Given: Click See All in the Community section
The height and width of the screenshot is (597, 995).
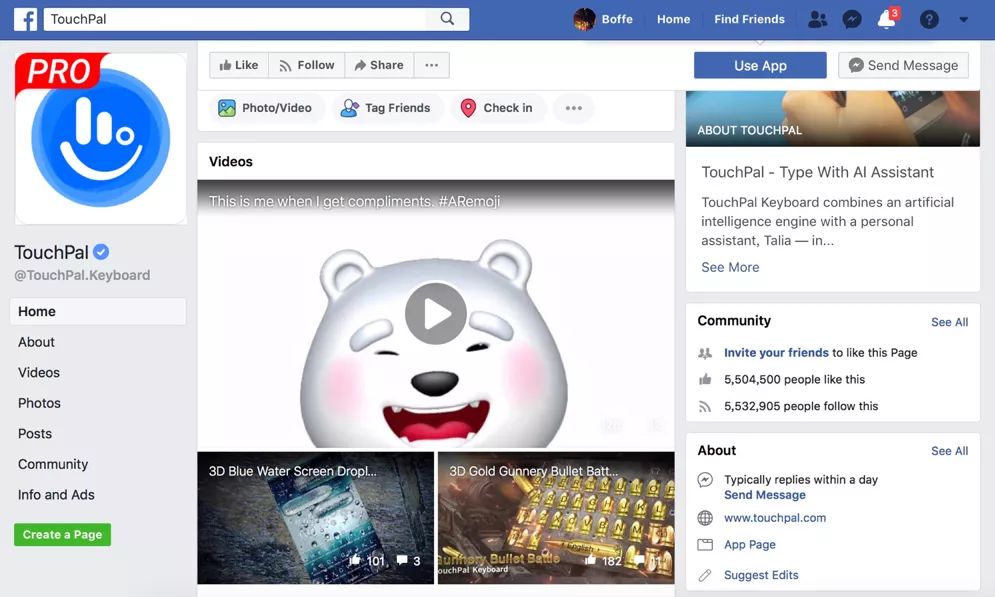Looking at the screenshot, I should (949, 322).
